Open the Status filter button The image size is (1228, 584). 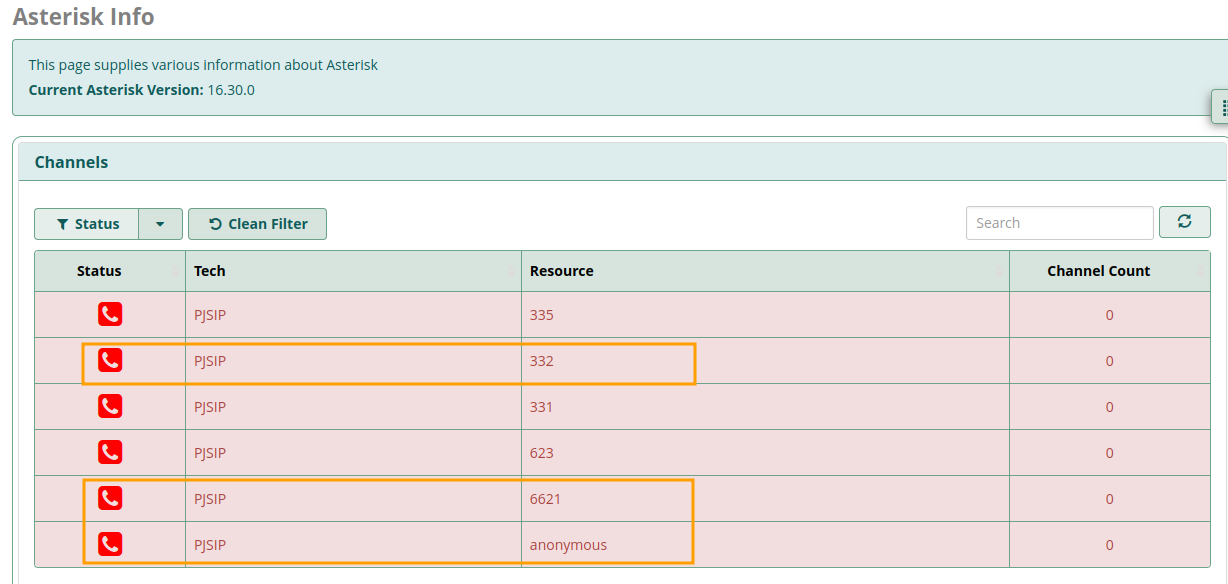(x=87, y=224)
